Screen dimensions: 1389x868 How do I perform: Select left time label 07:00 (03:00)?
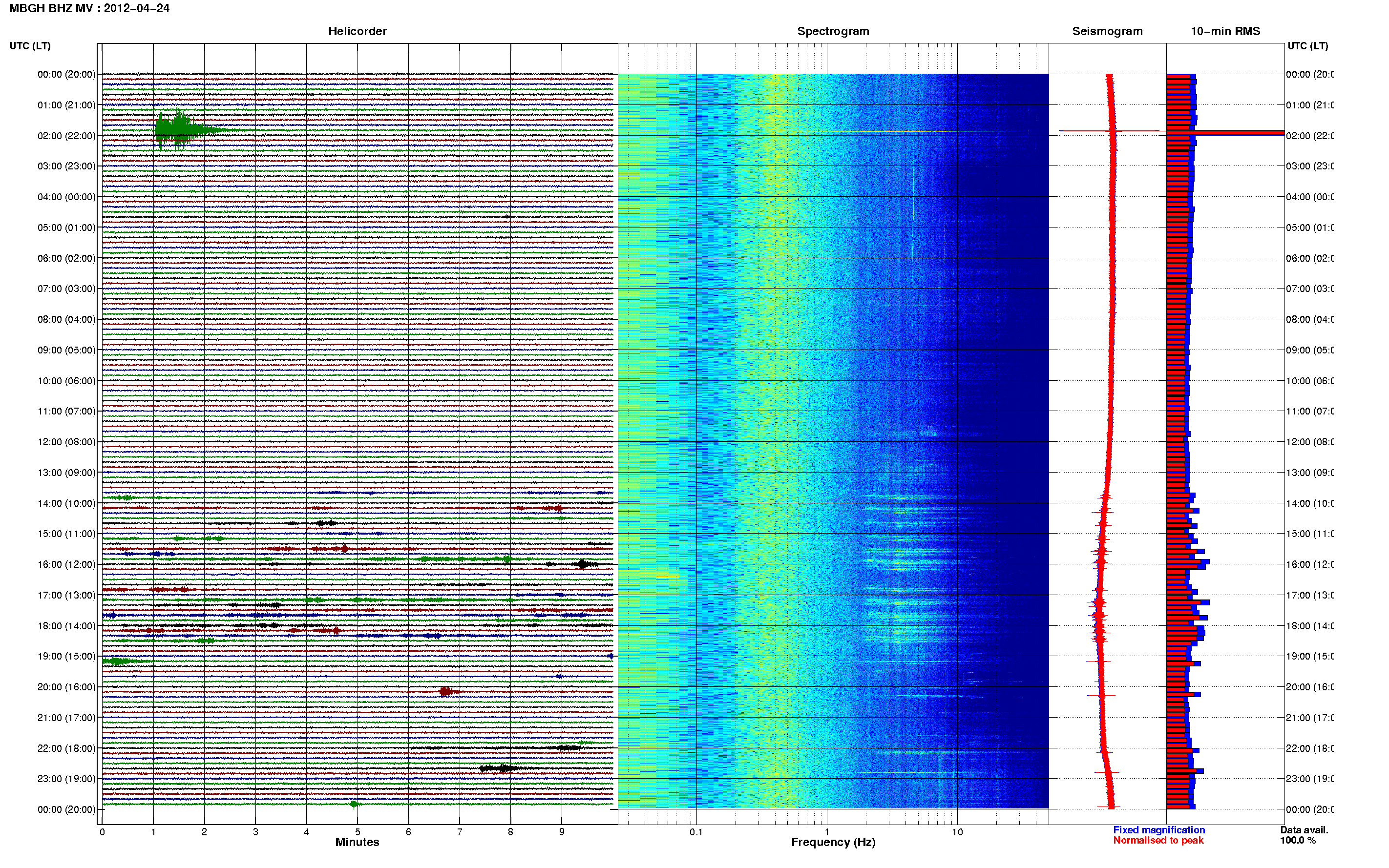(x=66, y=288)
